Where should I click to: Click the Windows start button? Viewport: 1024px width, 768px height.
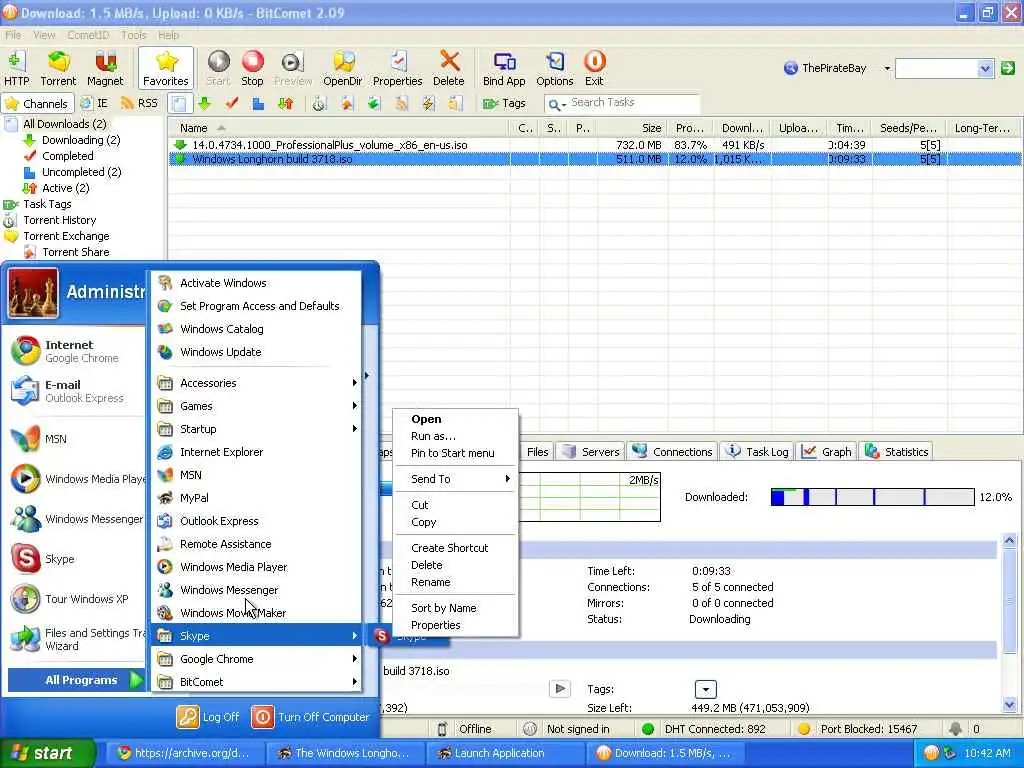pyautogui.click(x=46, y=753)
